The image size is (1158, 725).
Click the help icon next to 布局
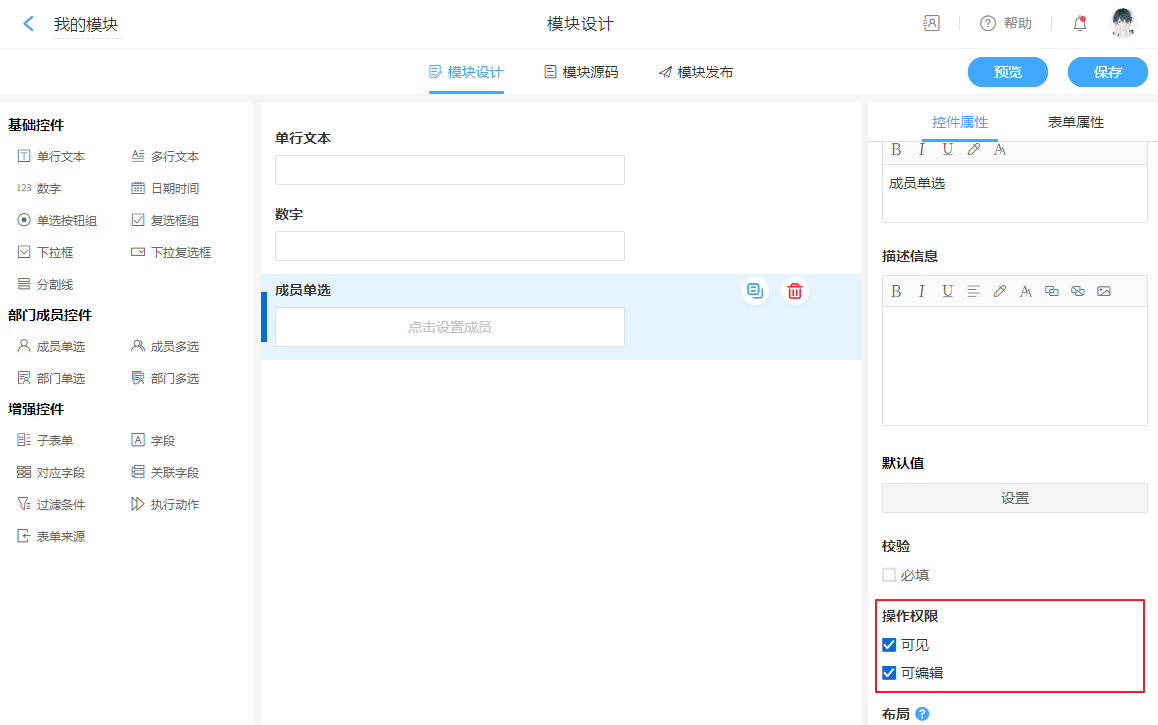click(x=922, y=714)
